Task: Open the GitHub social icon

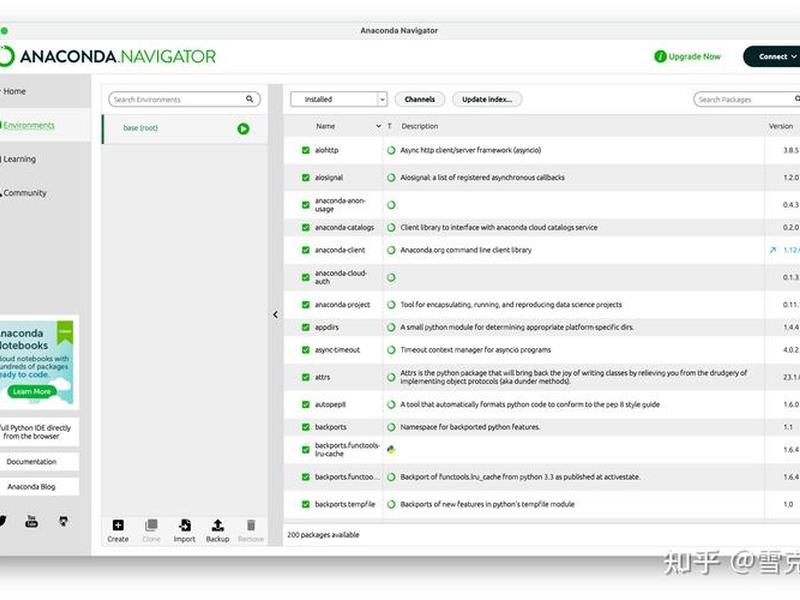Action: (x=64, y=521)
